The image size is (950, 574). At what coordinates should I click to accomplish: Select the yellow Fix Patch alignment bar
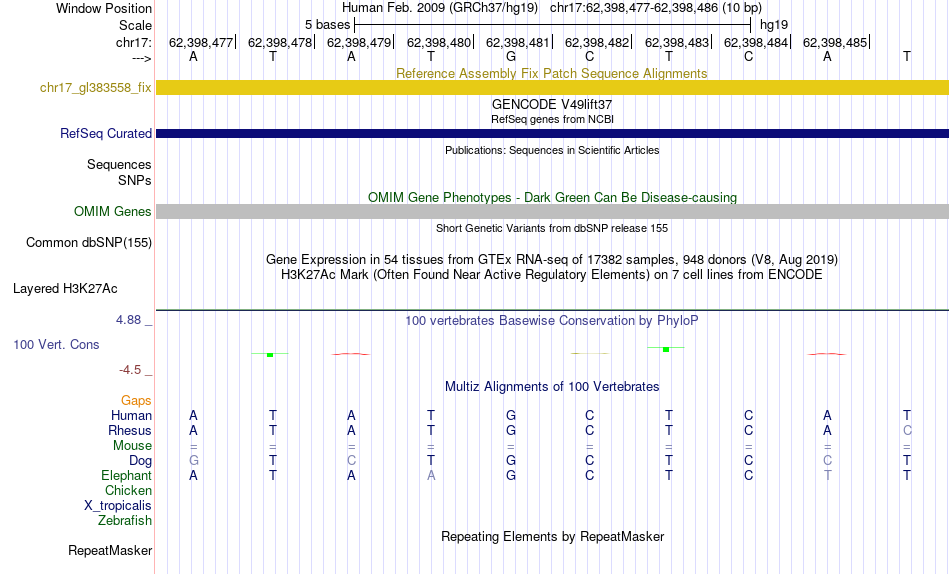coord(553,87)
